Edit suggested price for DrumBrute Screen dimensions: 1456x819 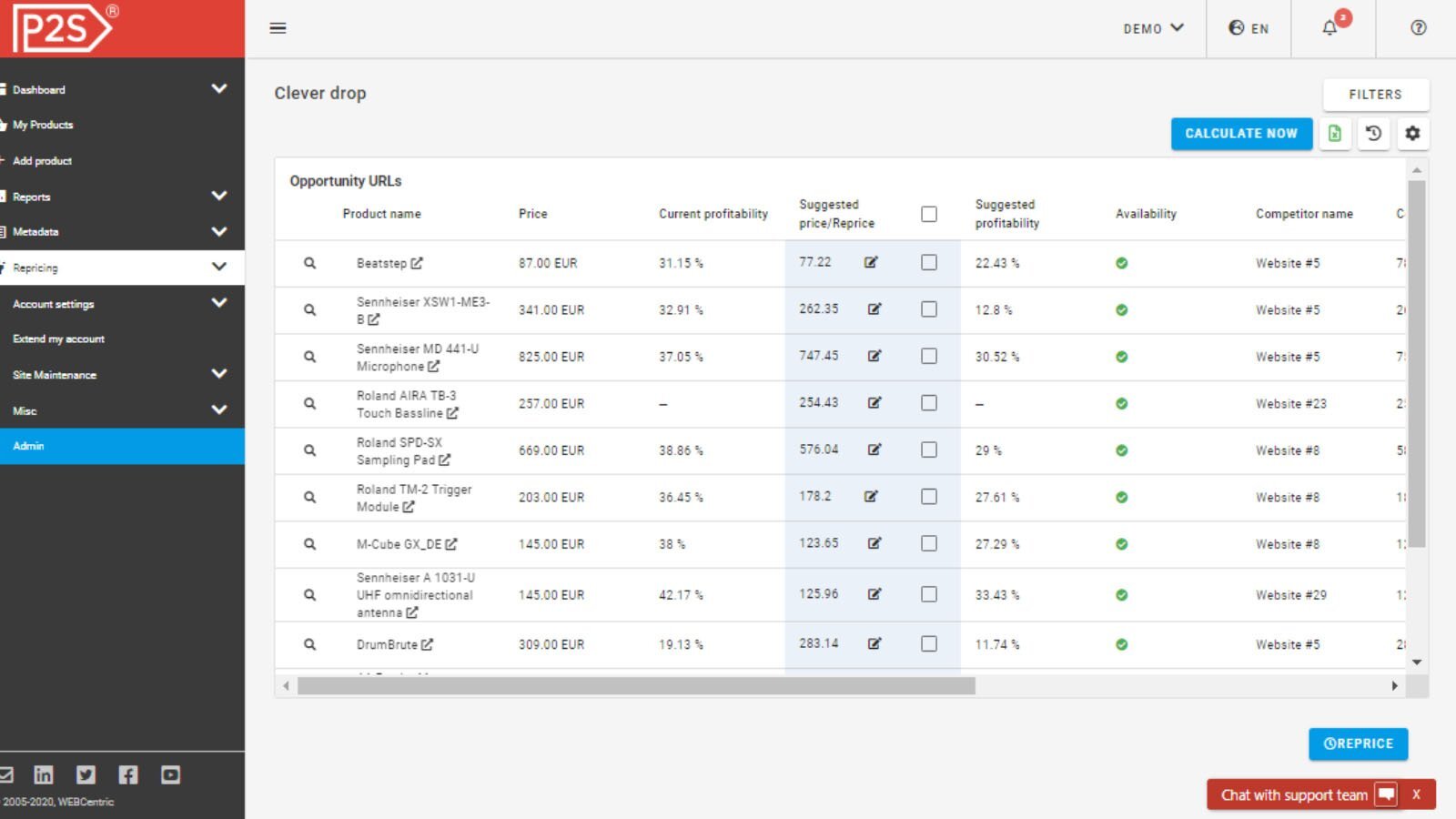[875, 643]
